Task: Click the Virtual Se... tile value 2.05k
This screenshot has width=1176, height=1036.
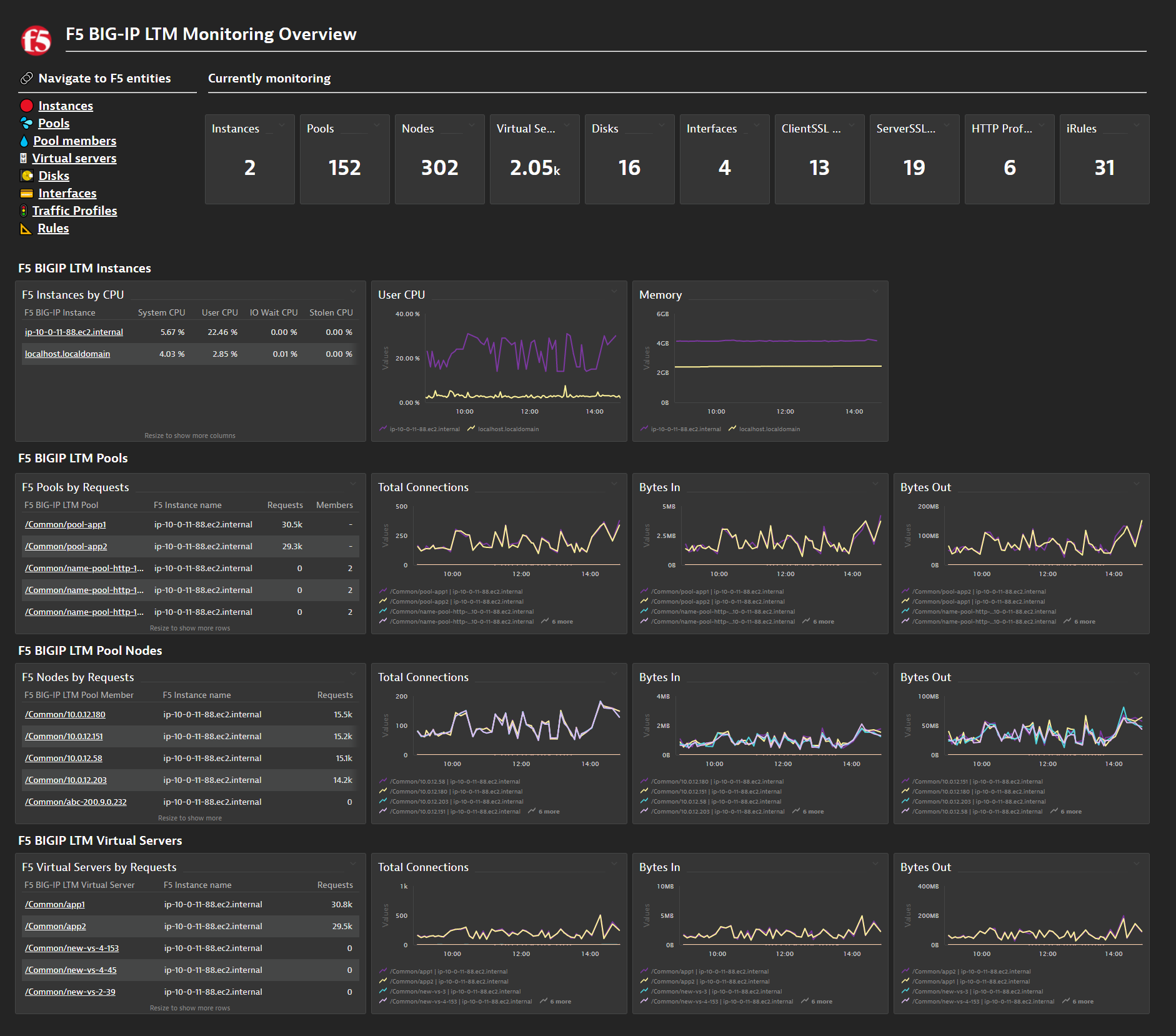Action: pos(535,167)
